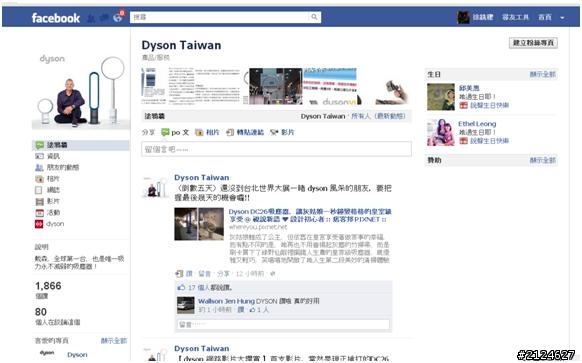Click the thumbs-up icon beside 17 likes
Viewport: 582px width, 363px height.
click(x=181, y=288)
